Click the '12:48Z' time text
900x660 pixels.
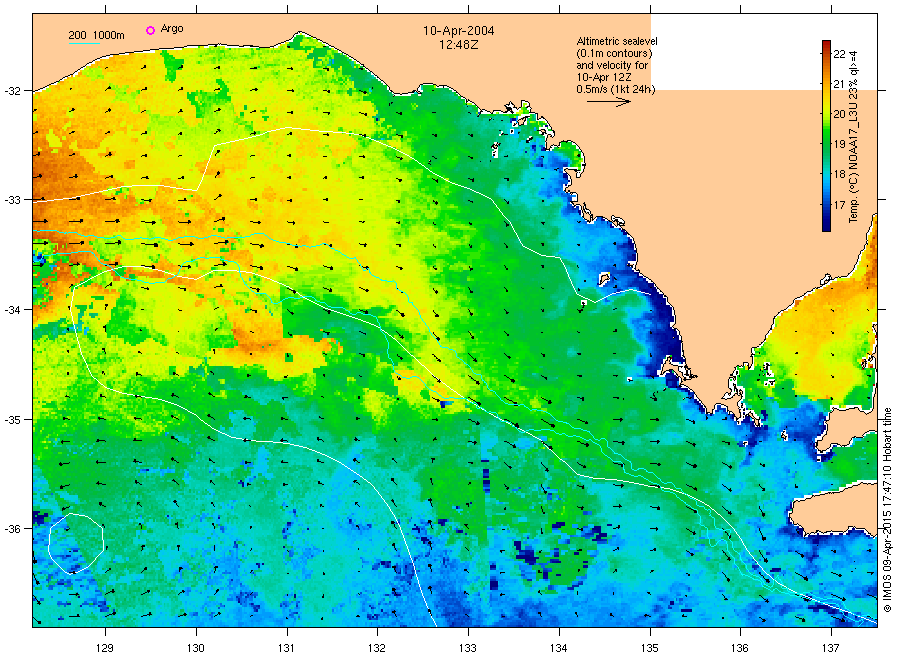459,45
